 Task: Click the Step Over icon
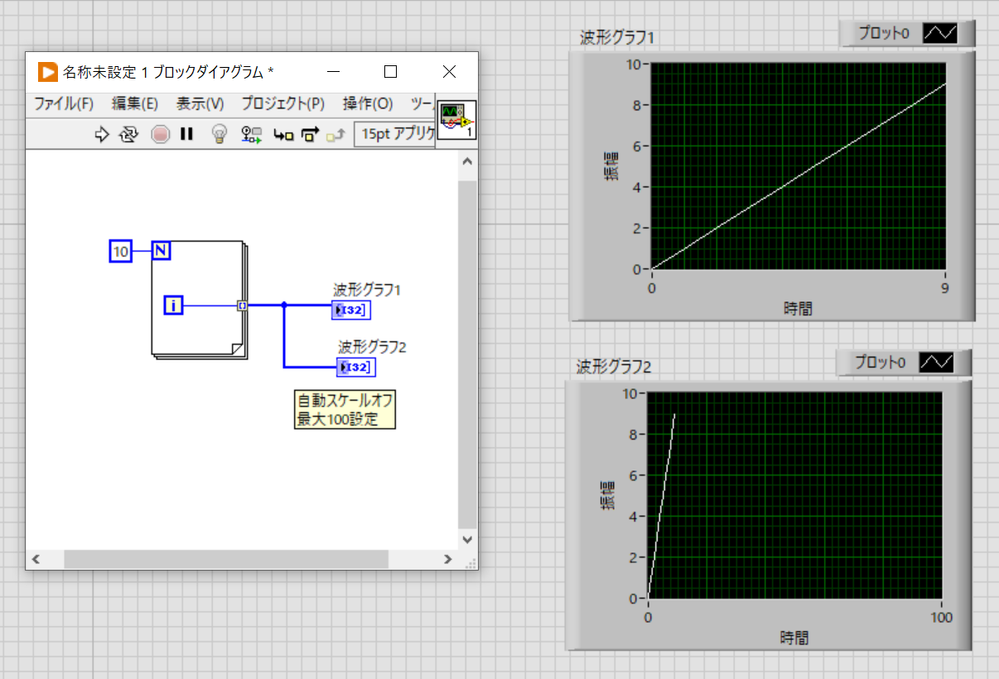(x=310, y=134)
